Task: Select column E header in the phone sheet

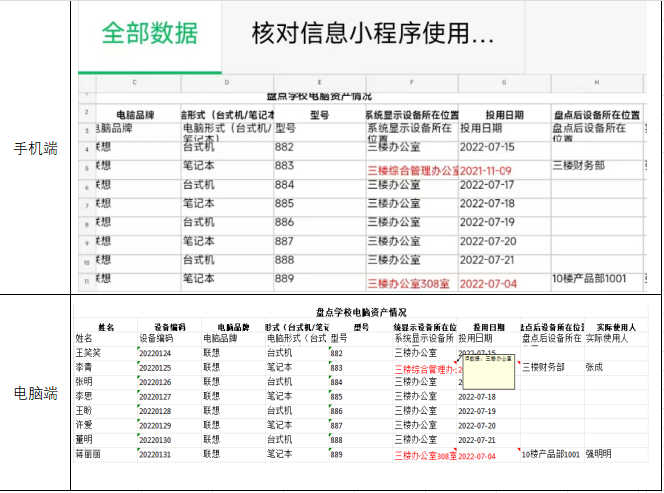Action: [x=319, y=83]
